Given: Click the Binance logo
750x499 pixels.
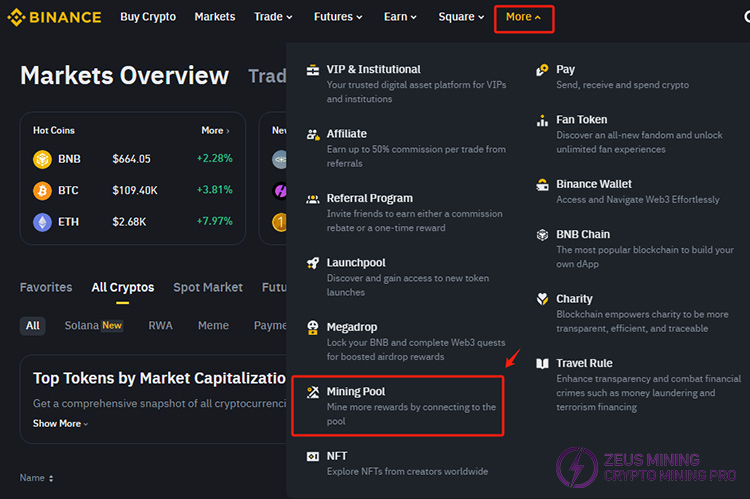Looking at the screenshot, I should pos(53,17).
